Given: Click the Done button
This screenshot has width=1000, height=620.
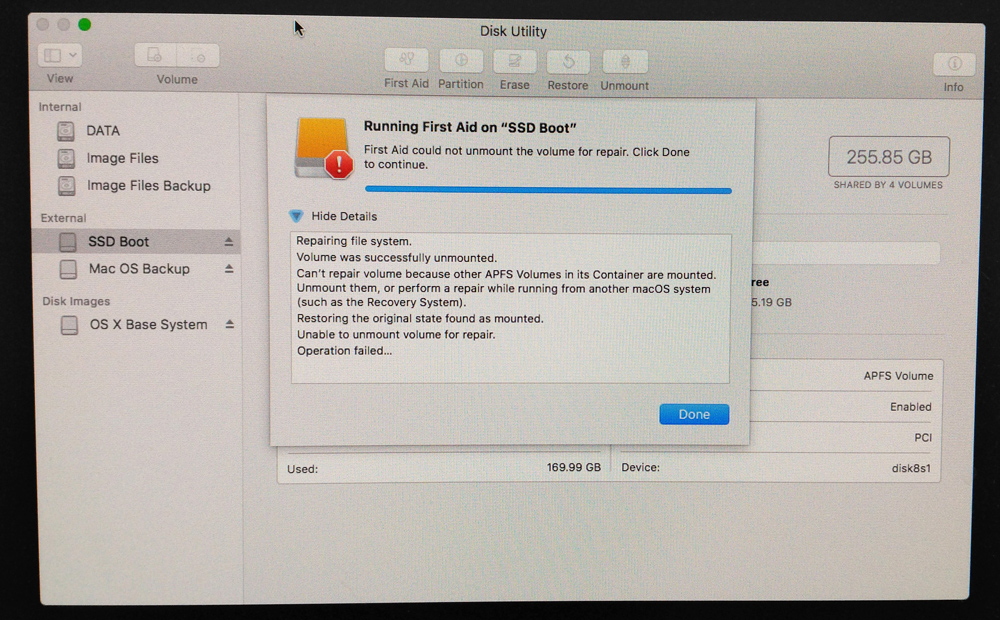Looking at the screenshot, I should [x=694, y=414].
